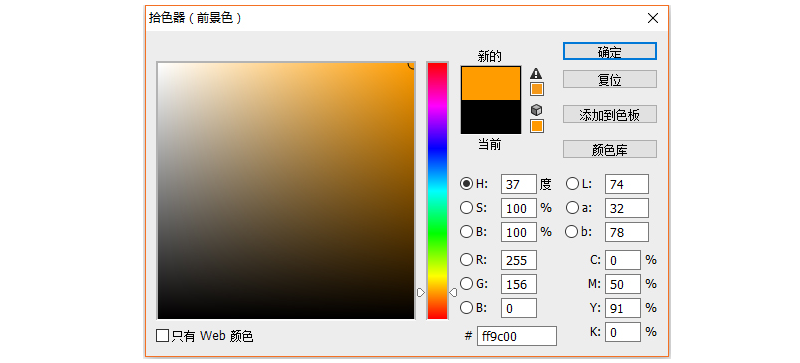The width and height of the screenshot is (800, 363).
Task: Select the in-gamut color swatch below warning
Action: (x=537, y=89)
